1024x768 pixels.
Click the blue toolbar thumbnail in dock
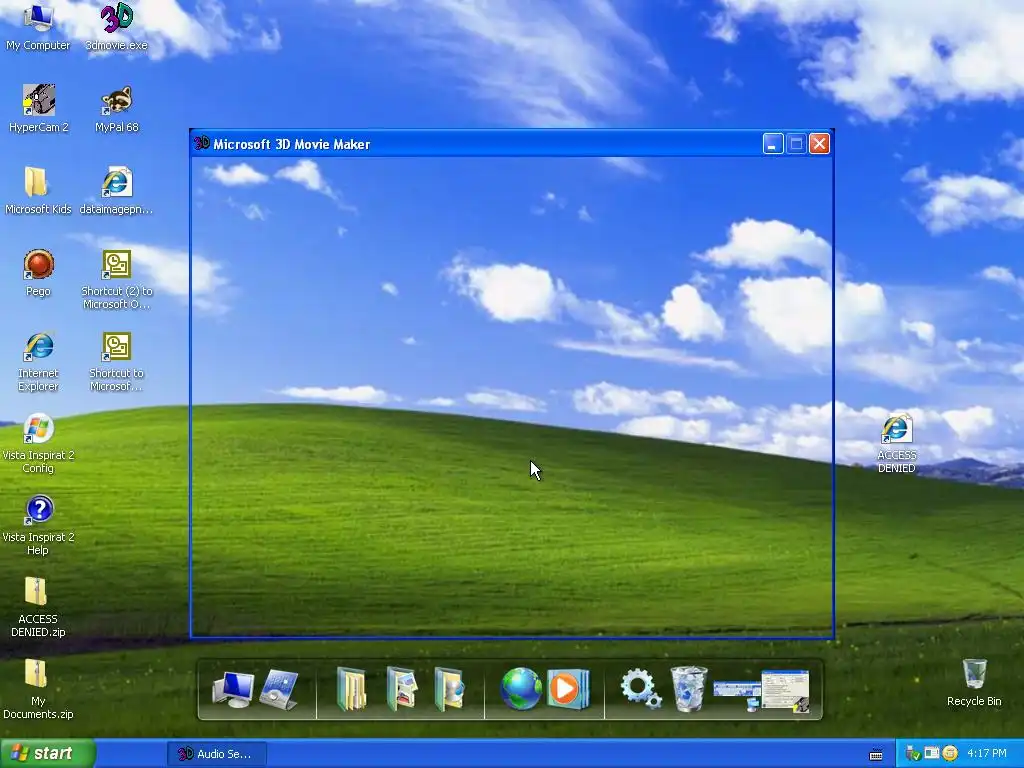[x=737, y=694]
